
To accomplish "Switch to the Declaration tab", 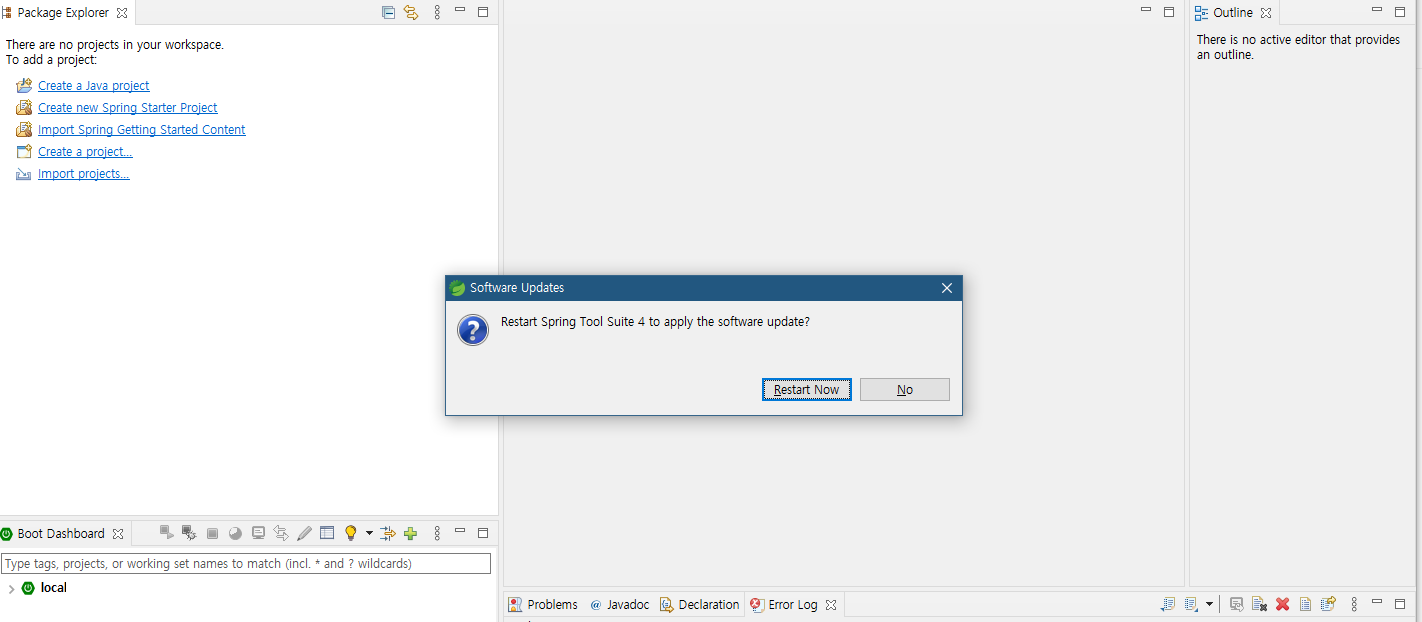I will point(699,605).
